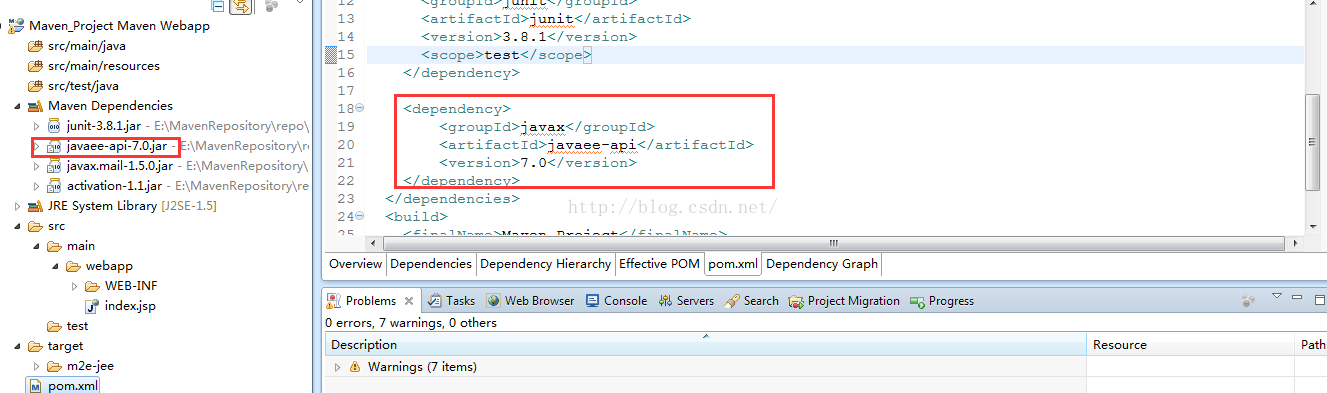
Task: Switch to the Dependencies editor tab
Action: click(431, 264)
